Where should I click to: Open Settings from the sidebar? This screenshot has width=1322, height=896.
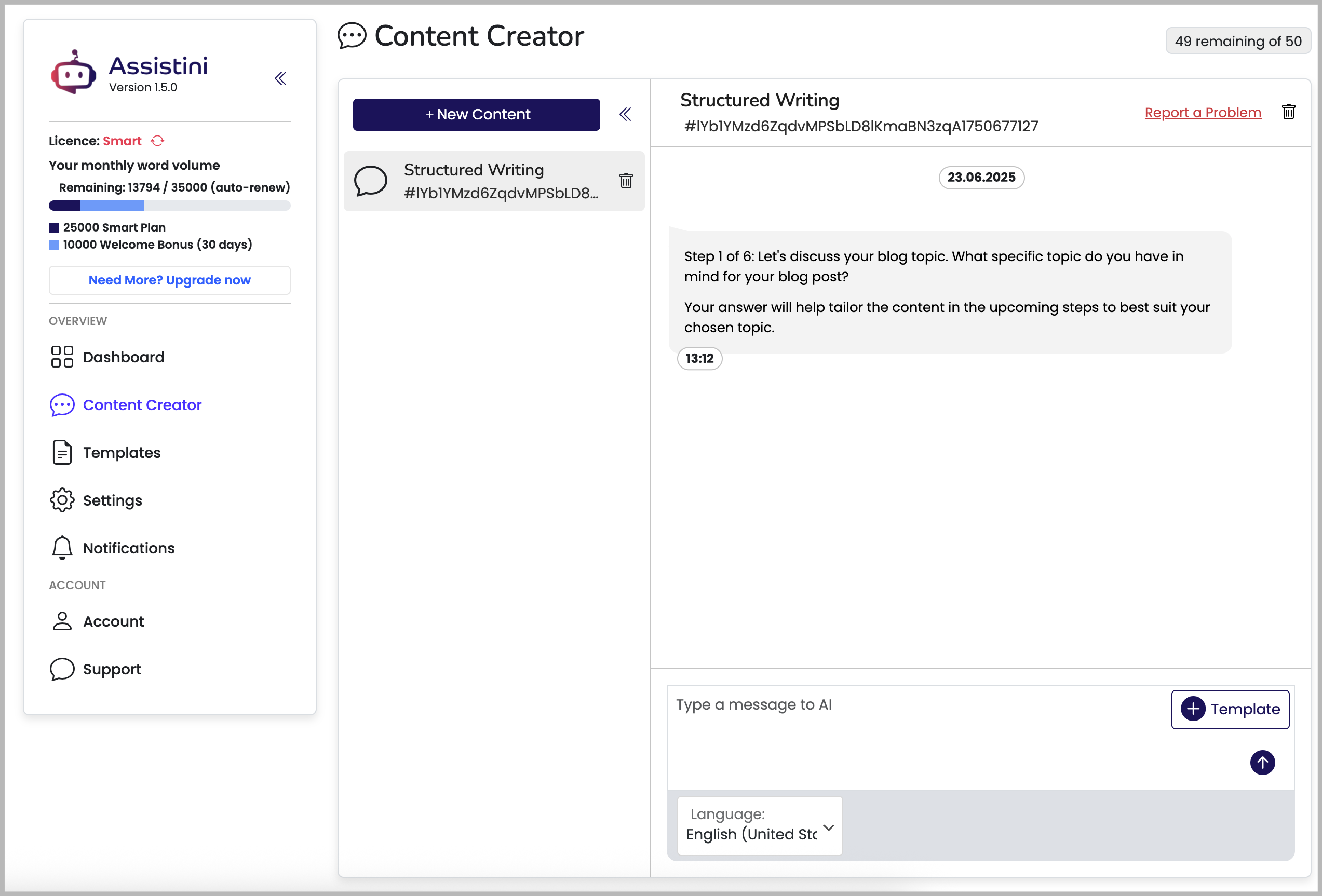(x=96, y=500)
